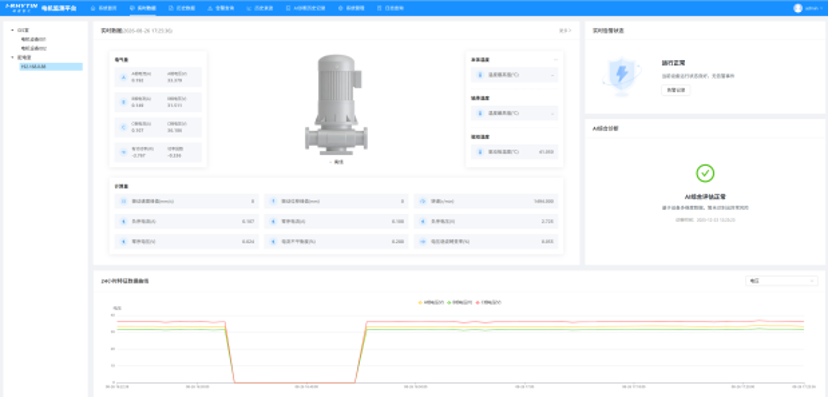Collapse the second group in device tree

tap(12, 57)
